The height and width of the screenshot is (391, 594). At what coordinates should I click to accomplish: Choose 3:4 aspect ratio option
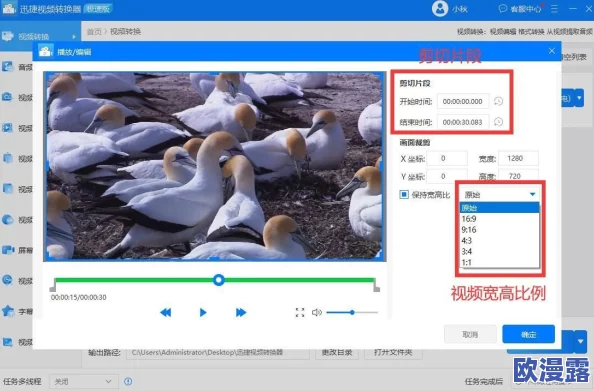tap(499, 252)
